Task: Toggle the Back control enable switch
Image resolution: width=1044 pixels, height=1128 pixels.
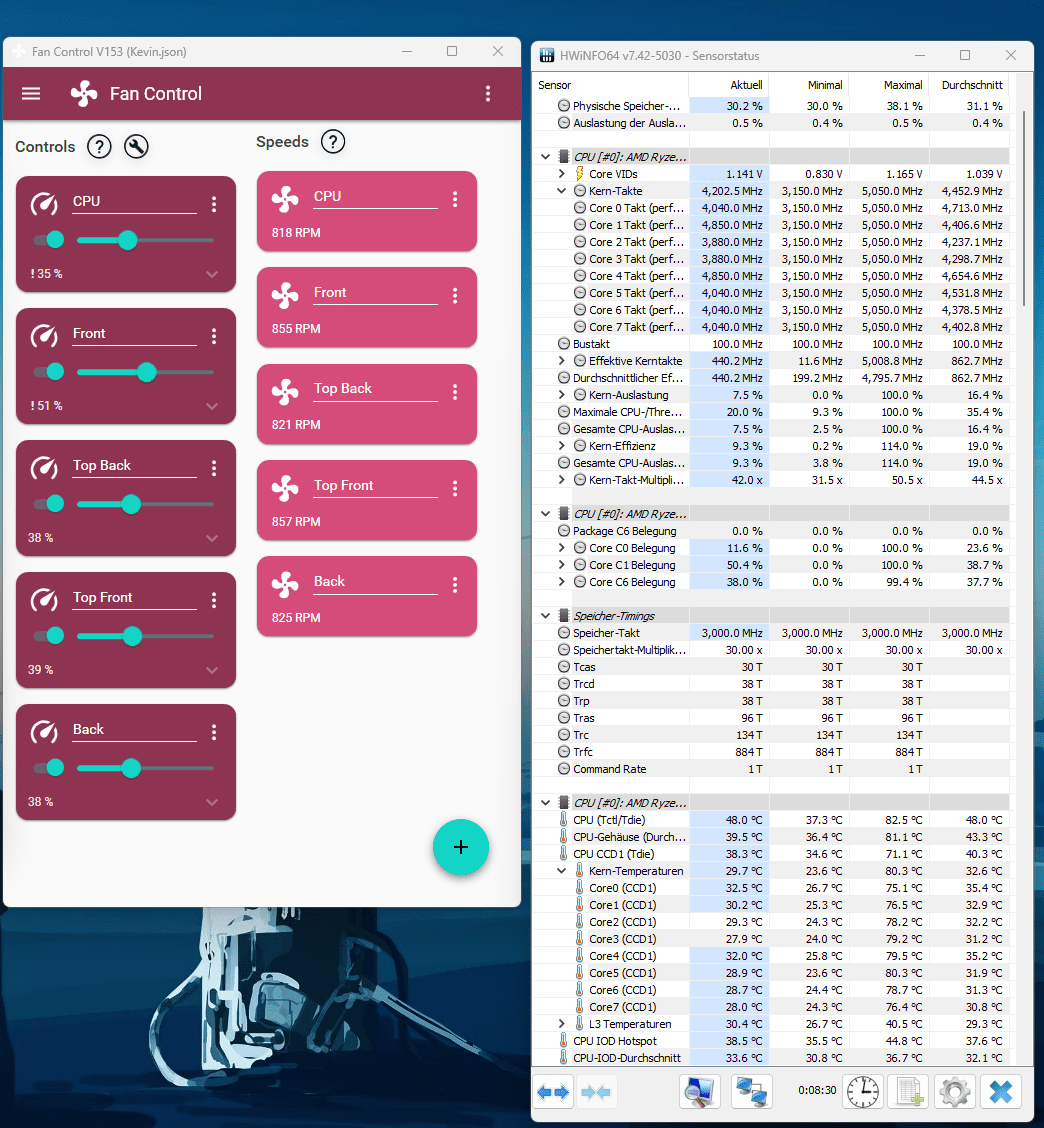Action: click(49, 768)
